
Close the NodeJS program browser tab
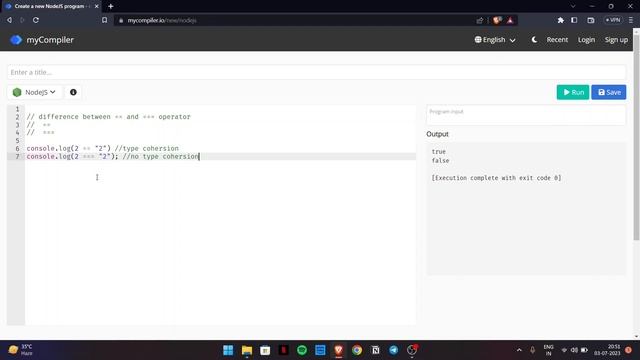pyautogui.click(x=96, y=6)
